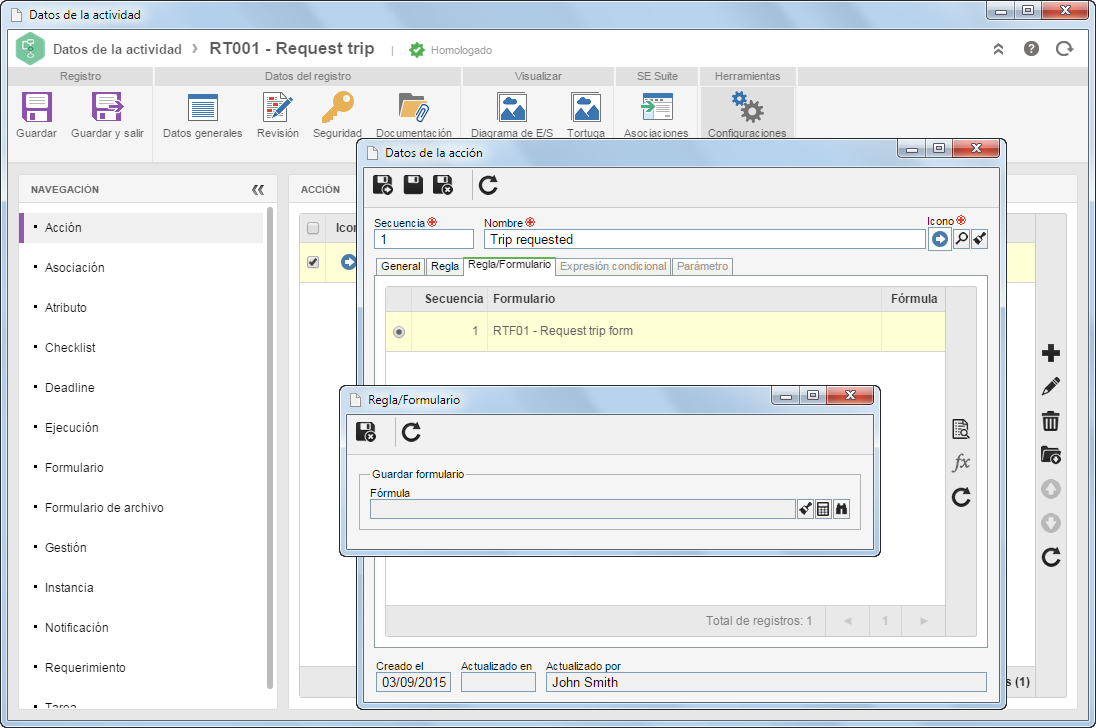Click Guardar y salir icon
Viewport: 1096px width, 728px height.
(107, 108)
